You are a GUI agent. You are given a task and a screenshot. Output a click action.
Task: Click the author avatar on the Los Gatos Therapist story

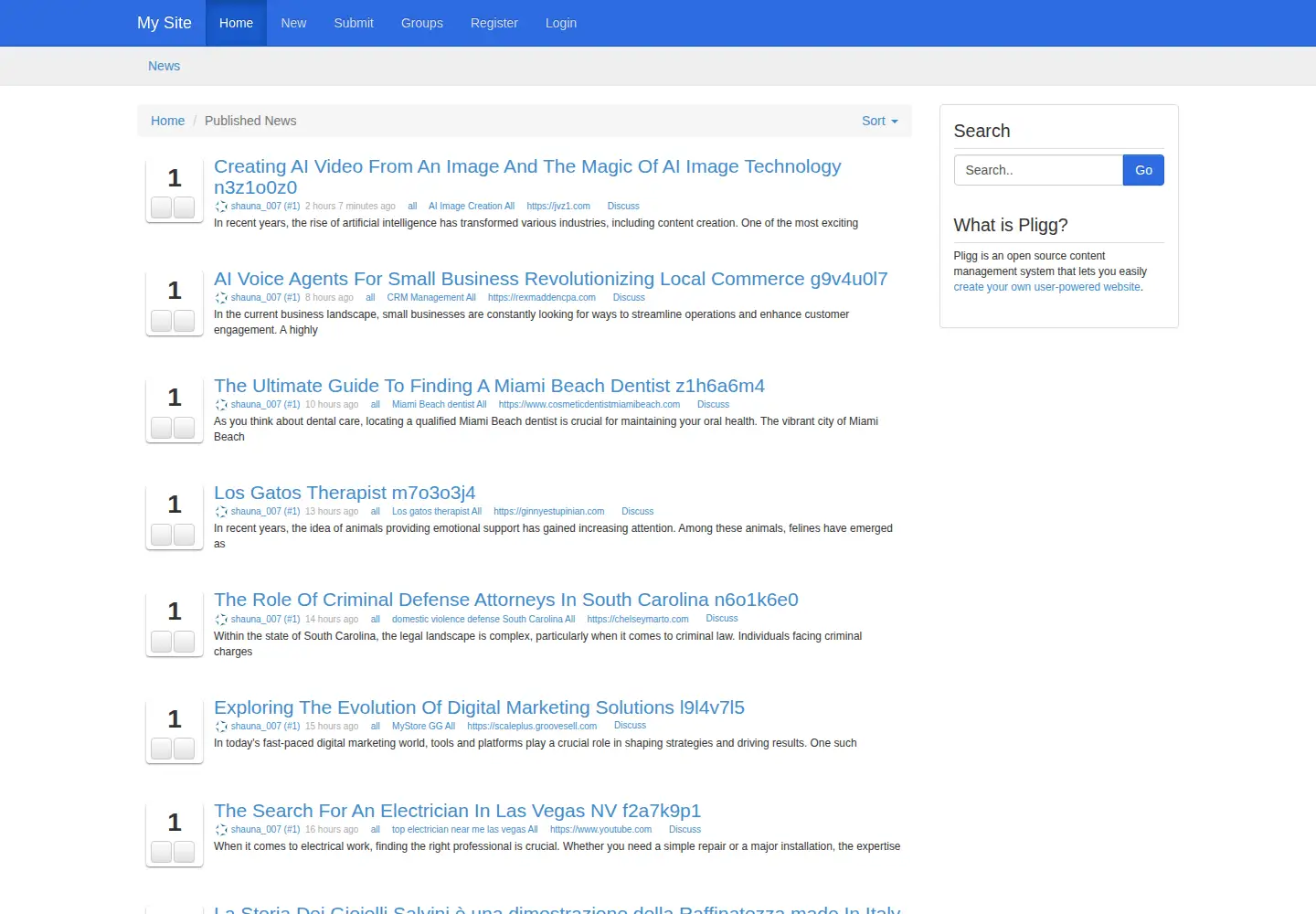click(x=221, y=512)
